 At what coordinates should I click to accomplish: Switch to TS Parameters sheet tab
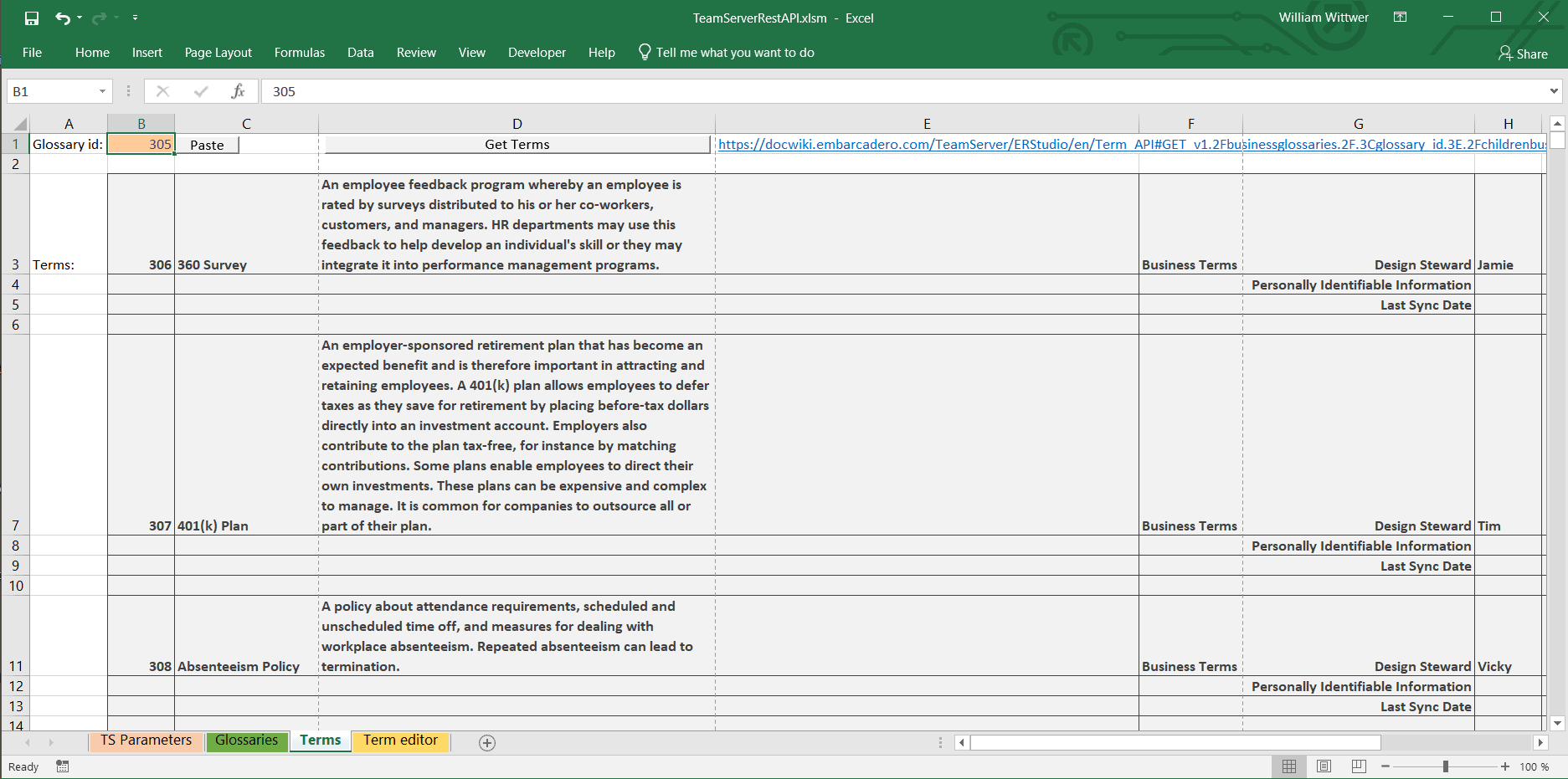tap(147, 741)
